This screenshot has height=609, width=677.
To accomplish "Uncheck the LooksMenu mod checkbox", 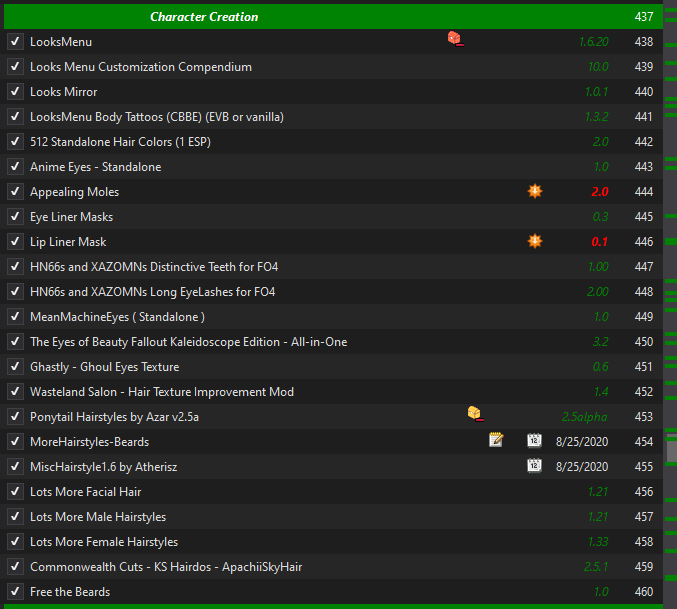I will point(15,42).
